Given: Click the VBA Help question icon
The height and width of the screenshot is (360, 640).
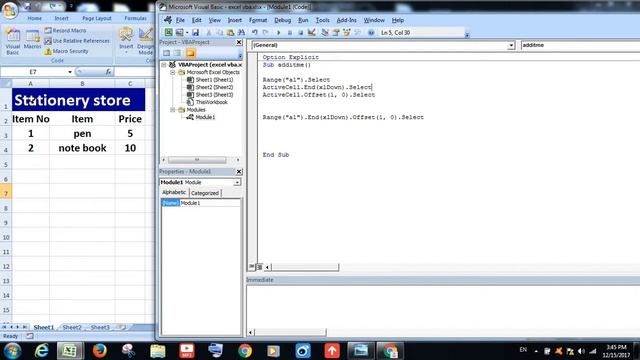Looking at the screenshot, I should [x=371, y=32].
